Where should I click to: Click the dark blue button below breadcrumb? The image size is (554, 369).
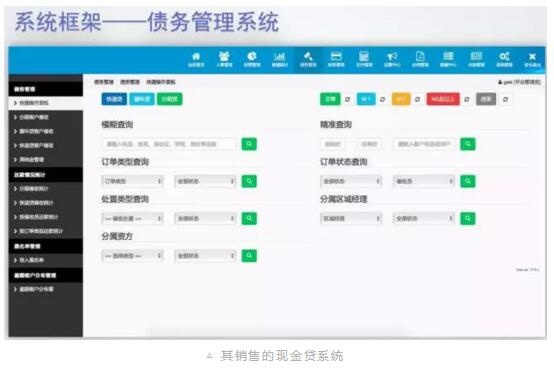click(114, 99)
